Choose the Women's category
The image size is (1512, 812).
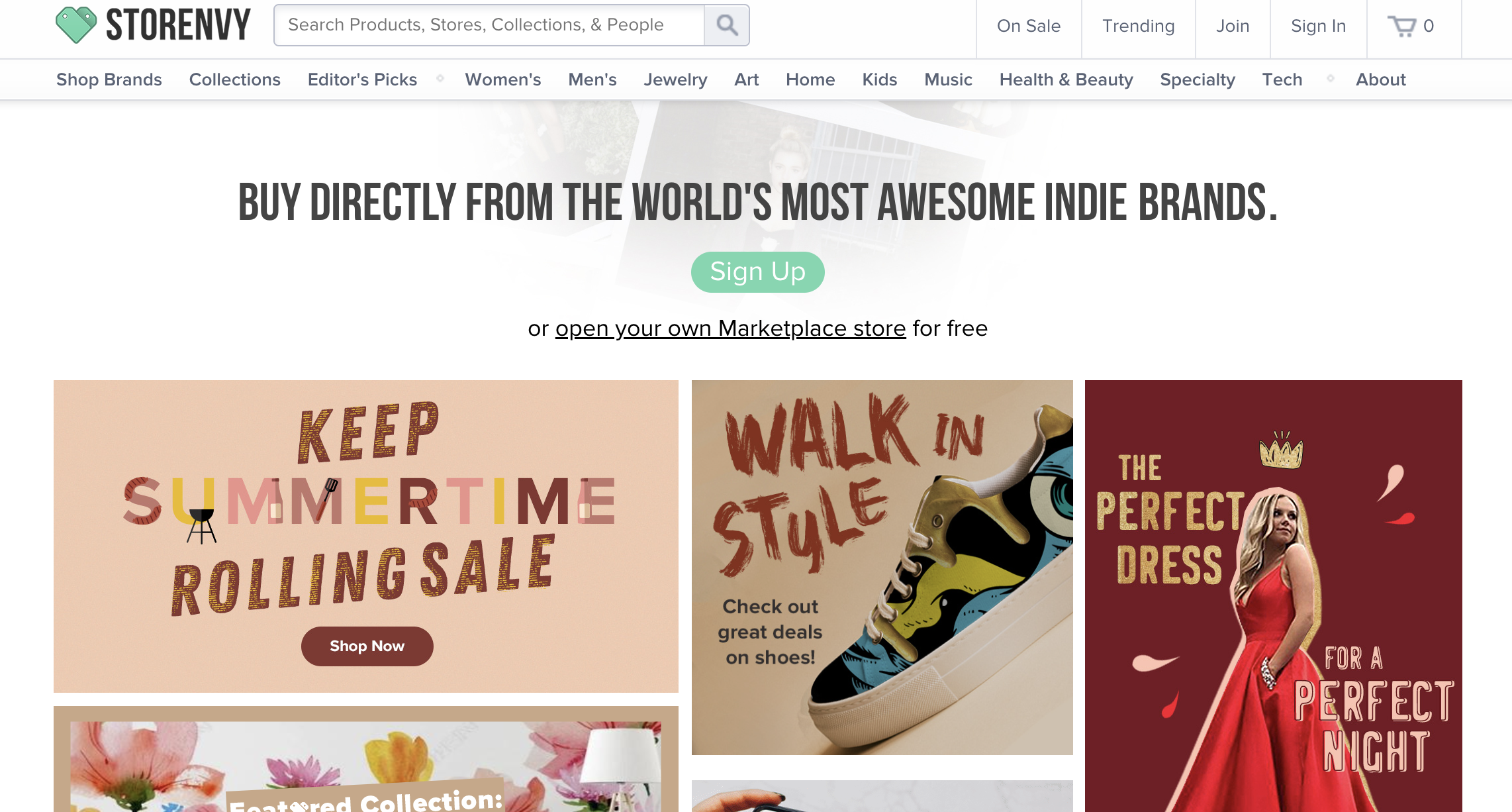pos(502,79)
